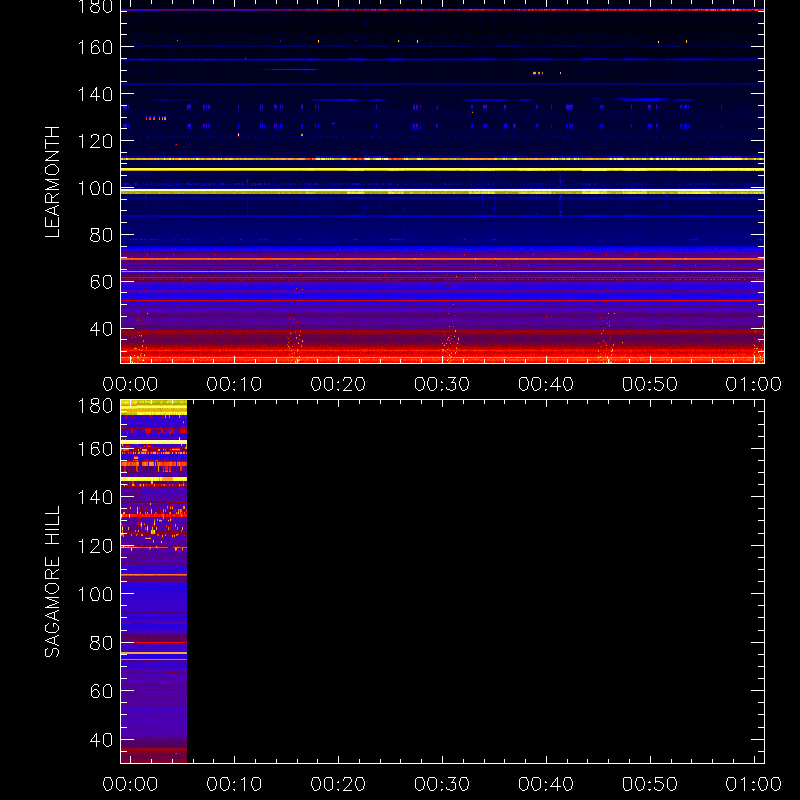Pick the 60 tick label on Sagamore Hill plot
The height and width of the screenshot is (800, 800).
tap(101, 691)
